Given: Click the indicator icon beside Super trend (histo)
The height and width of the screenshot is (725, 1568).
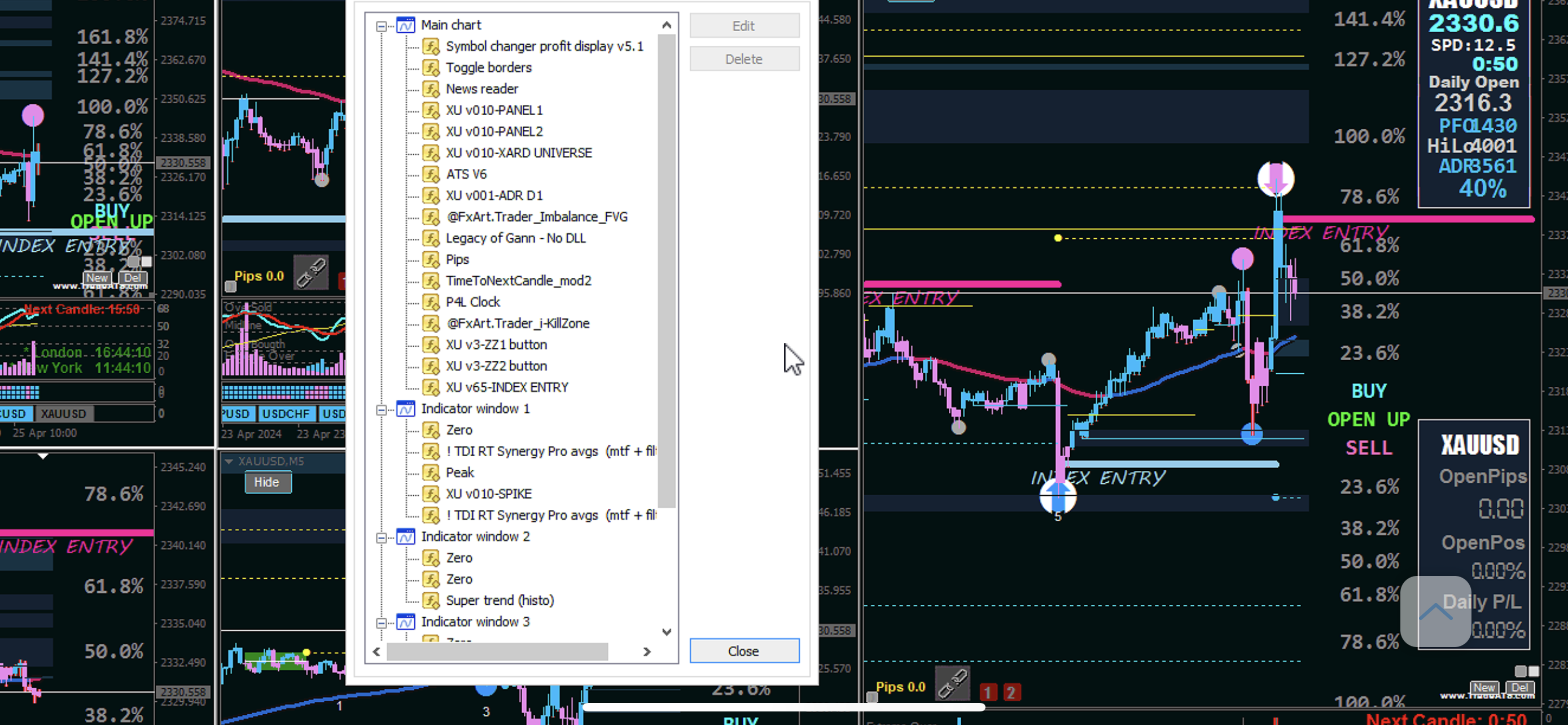Looking at the screenshot, I should point(431,600).
